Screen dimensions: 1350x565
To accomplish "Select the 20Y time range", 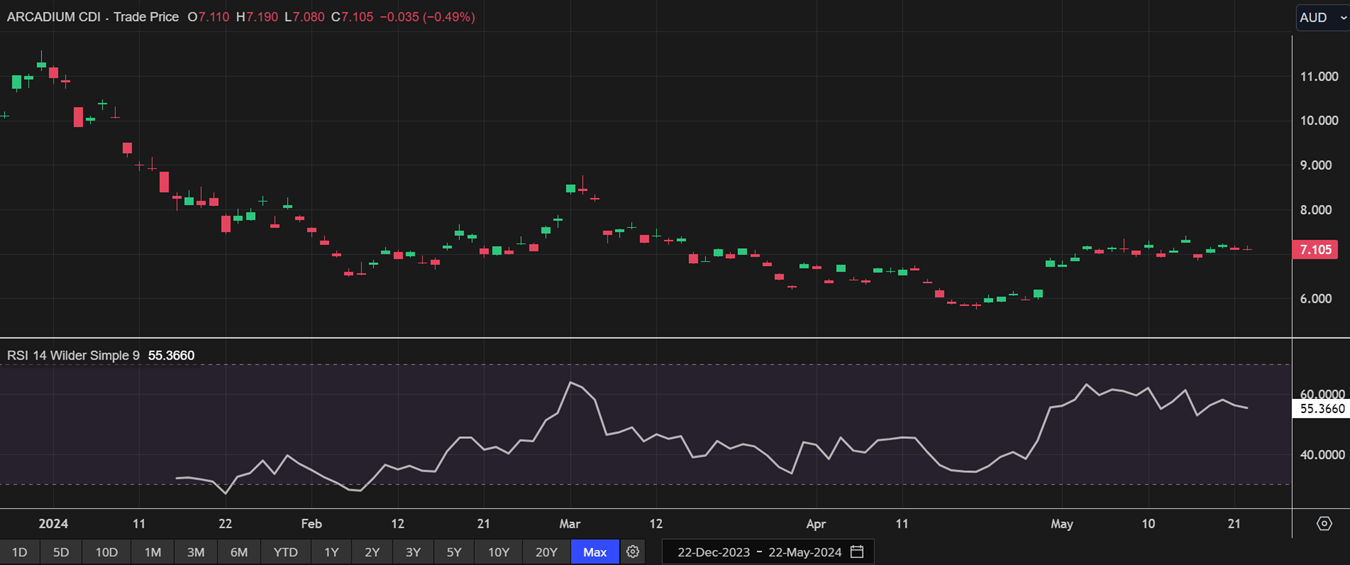I will click(546, 552).
